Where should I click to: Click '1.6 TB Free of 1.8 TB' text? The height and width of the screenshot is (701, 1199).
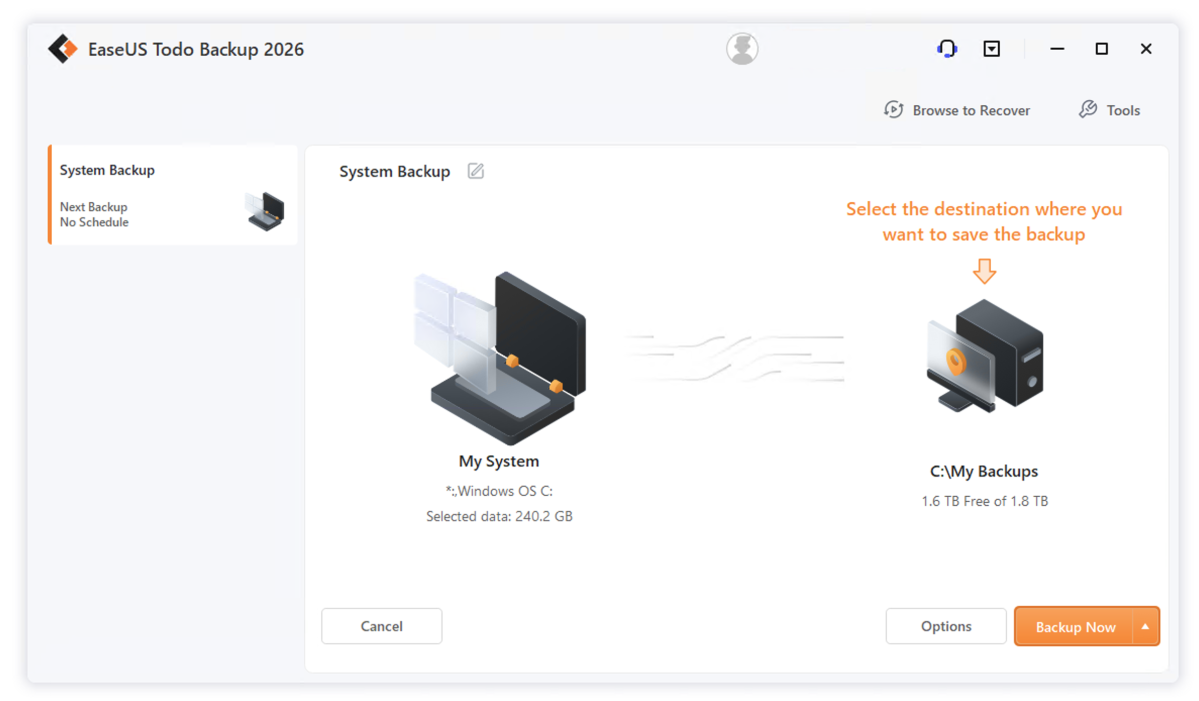tap(985, 501)
